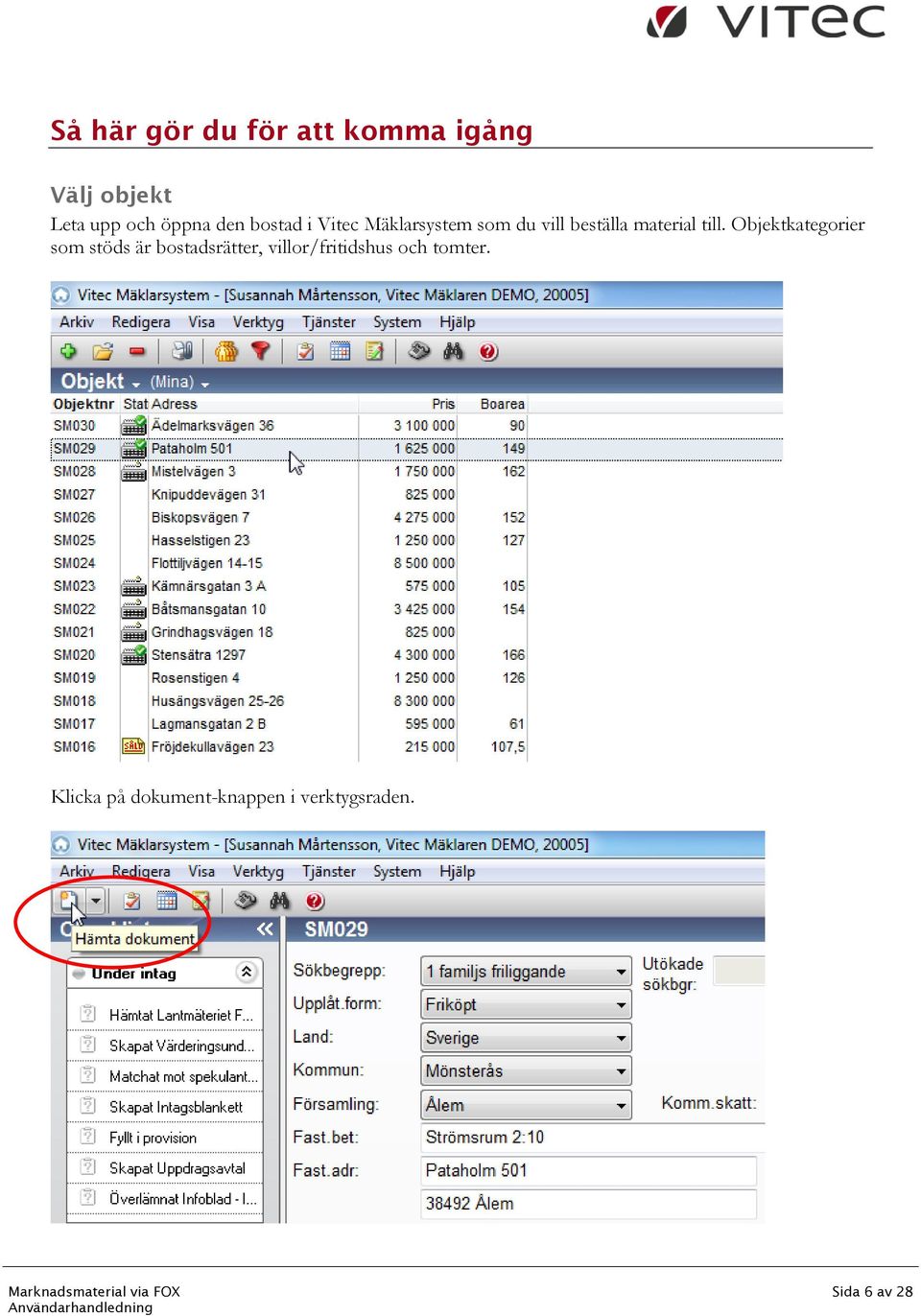Image resolution: width=921 pixels, height=1316 pixels.
Task: Open the Objekt heading dropdown arrow
Action: [136, 384]
